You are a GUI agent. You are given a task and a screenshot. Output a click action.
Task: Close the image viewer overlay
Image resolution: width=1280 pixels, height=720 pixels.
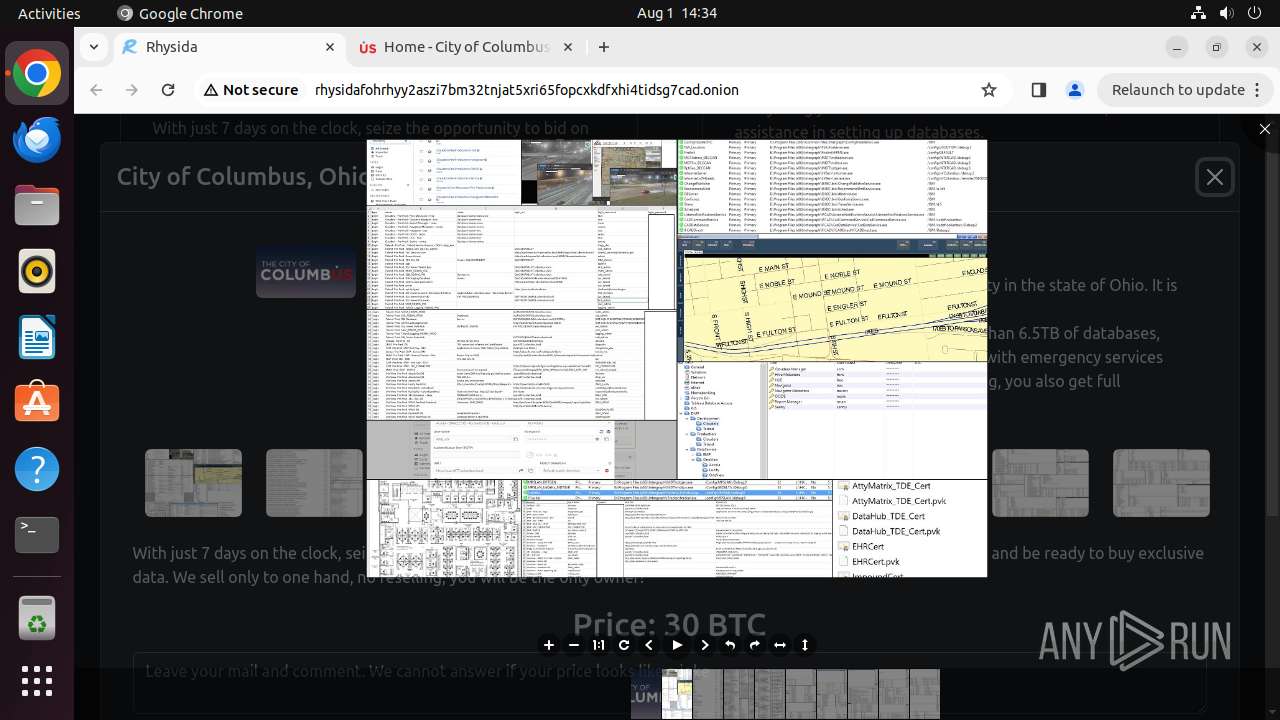1265,129
